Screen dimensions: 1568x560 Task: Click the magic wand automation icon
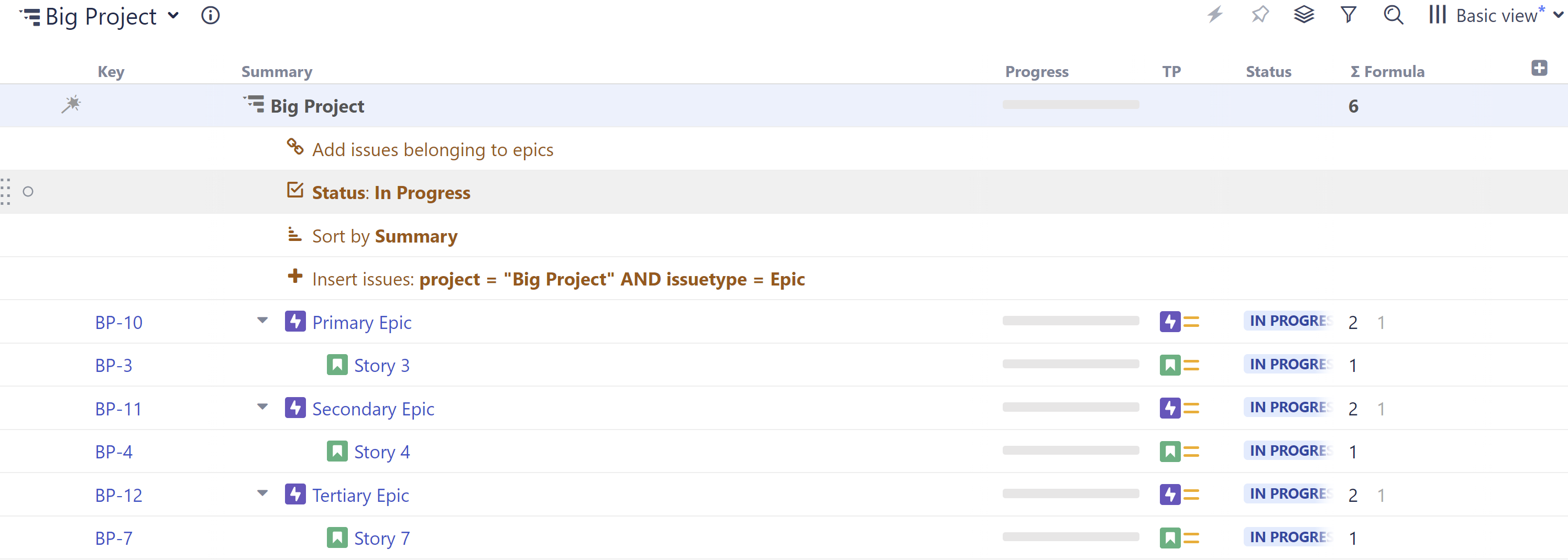tap(71, 104)
